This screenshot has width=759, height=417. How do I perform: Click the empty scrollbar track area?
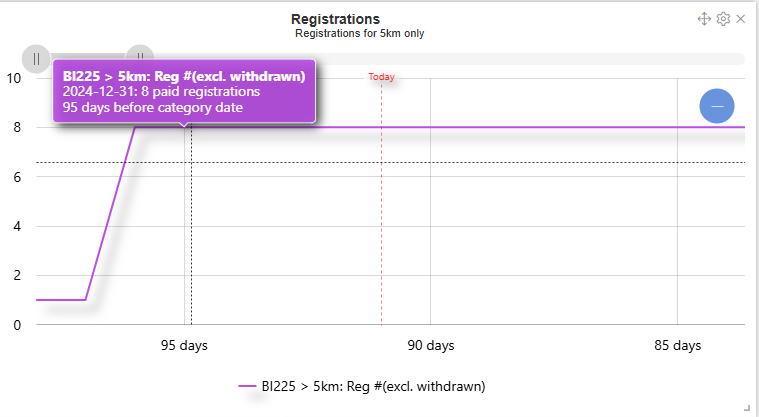[450, 58]
